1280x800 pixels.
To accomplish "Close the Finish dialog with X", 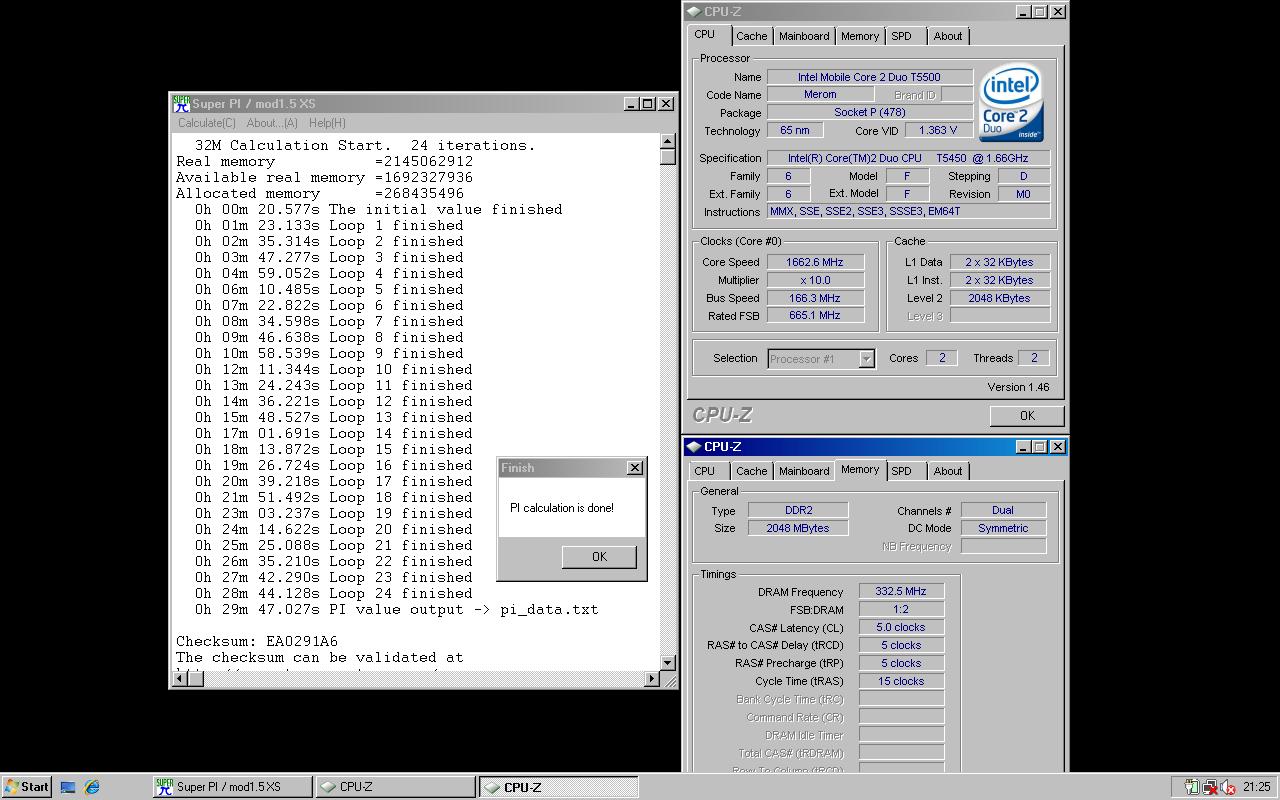I will coord(635,468).
